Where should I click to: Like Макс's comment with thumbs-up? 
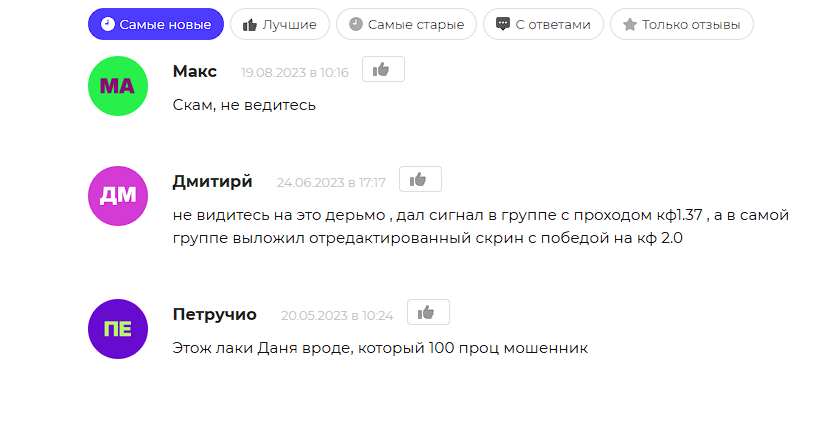pyautogui.click(x=383, y=69)
